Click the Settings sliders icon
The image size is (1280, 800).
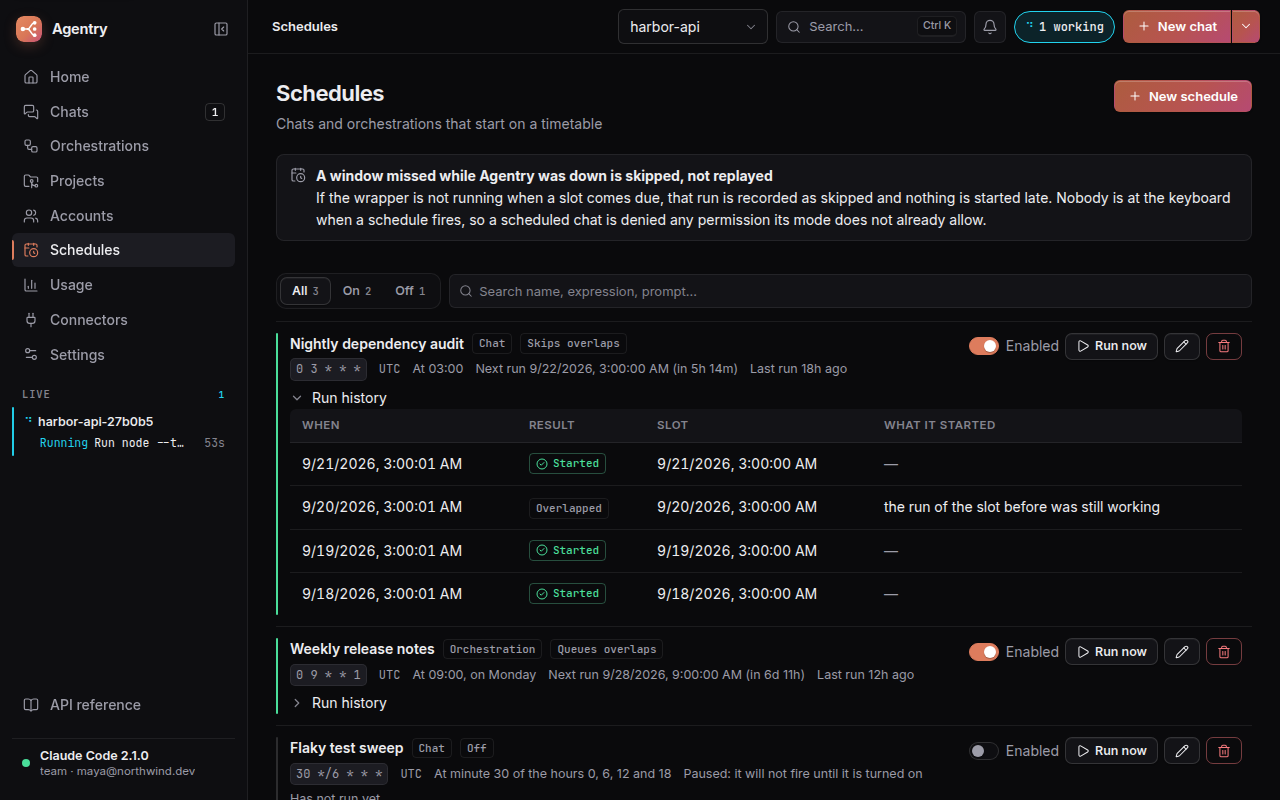coord(31,355)
